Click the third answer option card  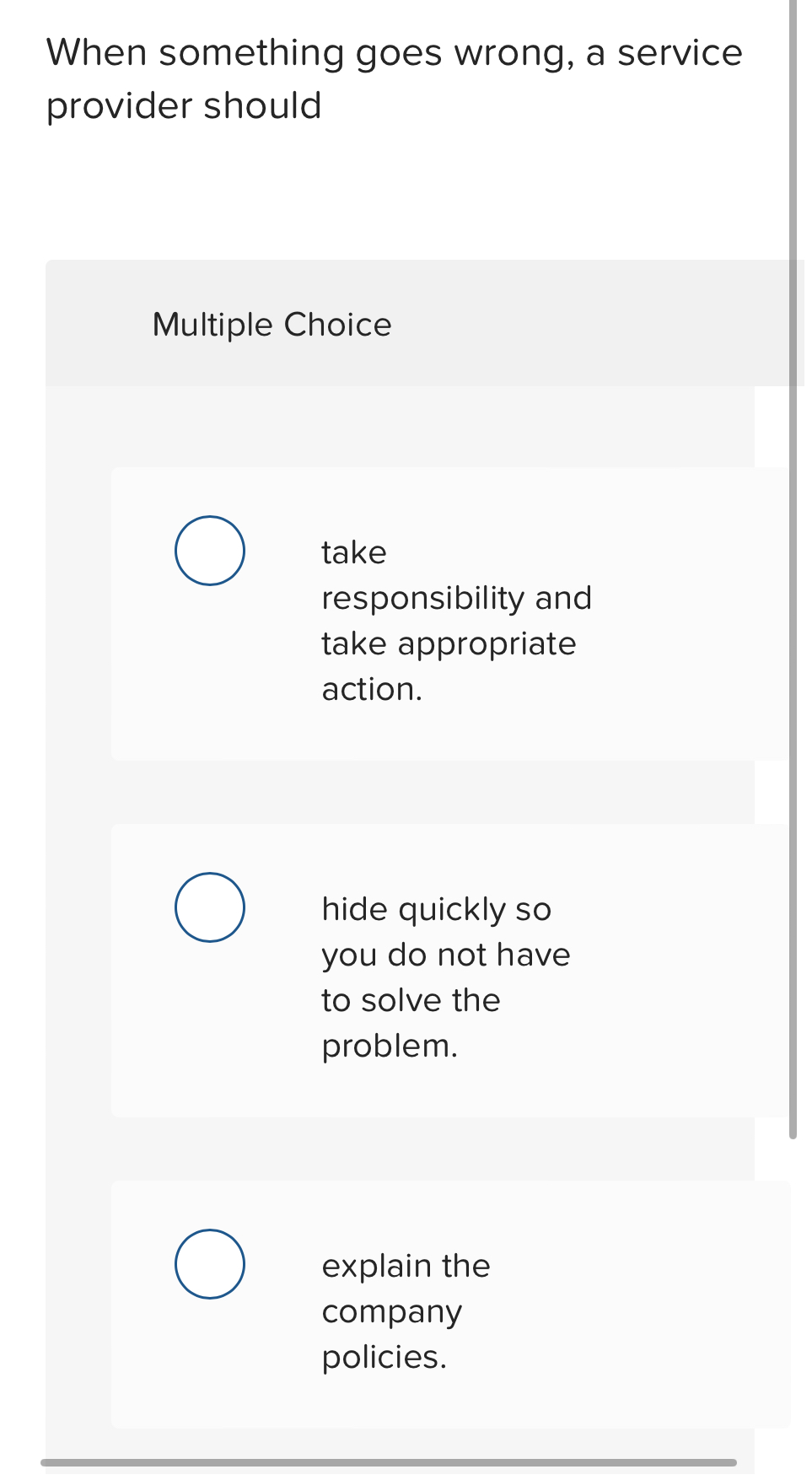pos(434,1311)
